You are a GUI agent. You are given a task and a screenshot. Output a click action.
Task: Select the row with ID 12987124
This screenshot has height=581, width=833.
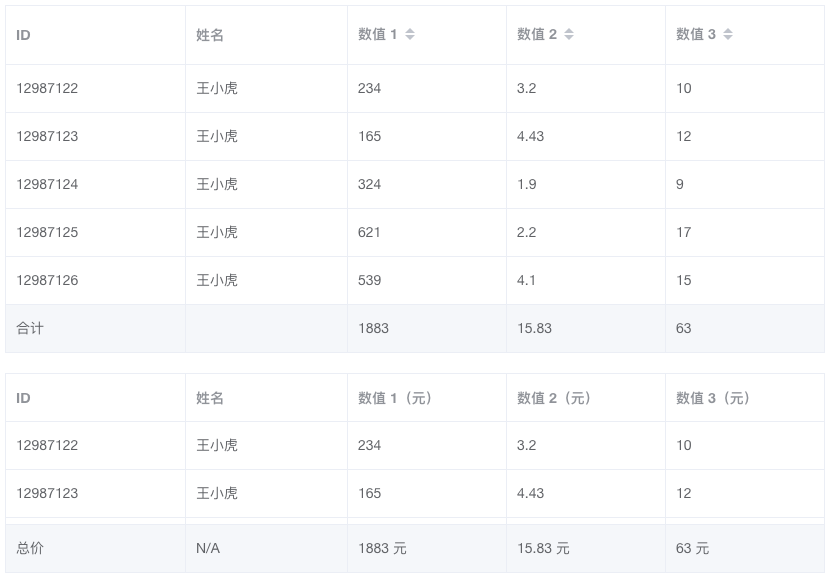47,184
